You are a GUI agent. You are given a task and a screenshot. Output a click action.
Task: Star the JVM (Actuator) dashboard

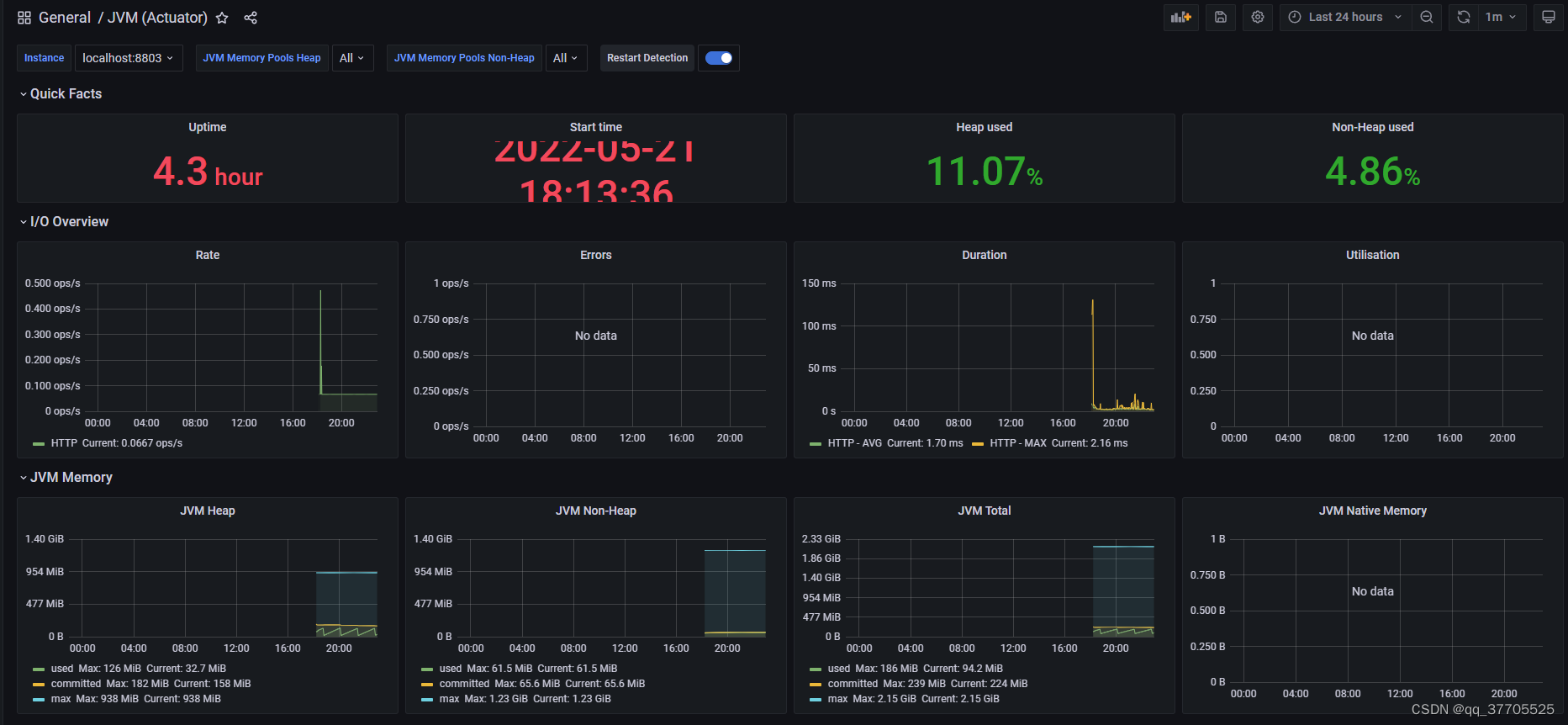point(222,18)
